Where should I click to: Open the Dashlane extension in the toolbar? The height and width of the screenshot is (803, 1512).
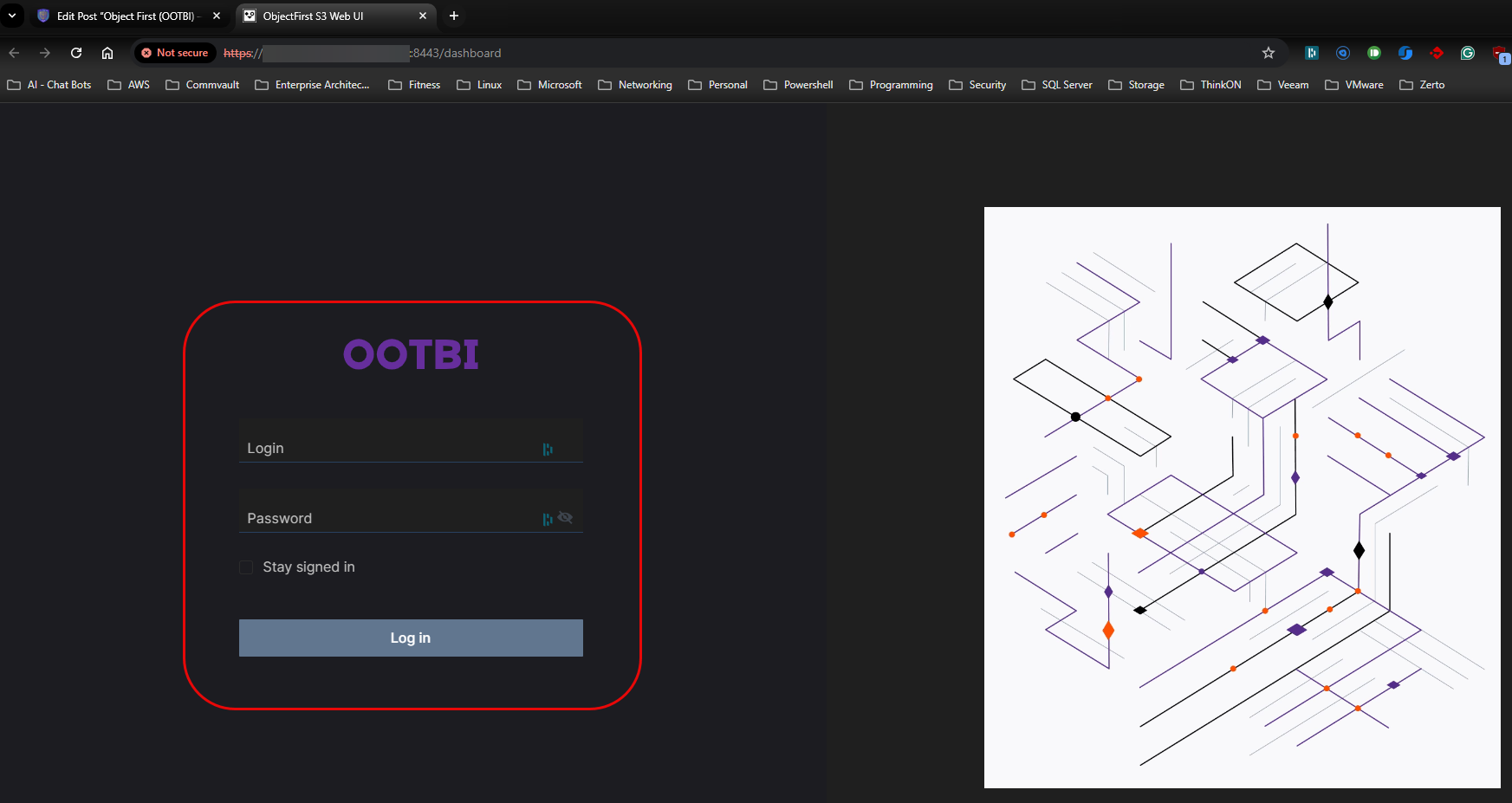(x=1312, y=53)
